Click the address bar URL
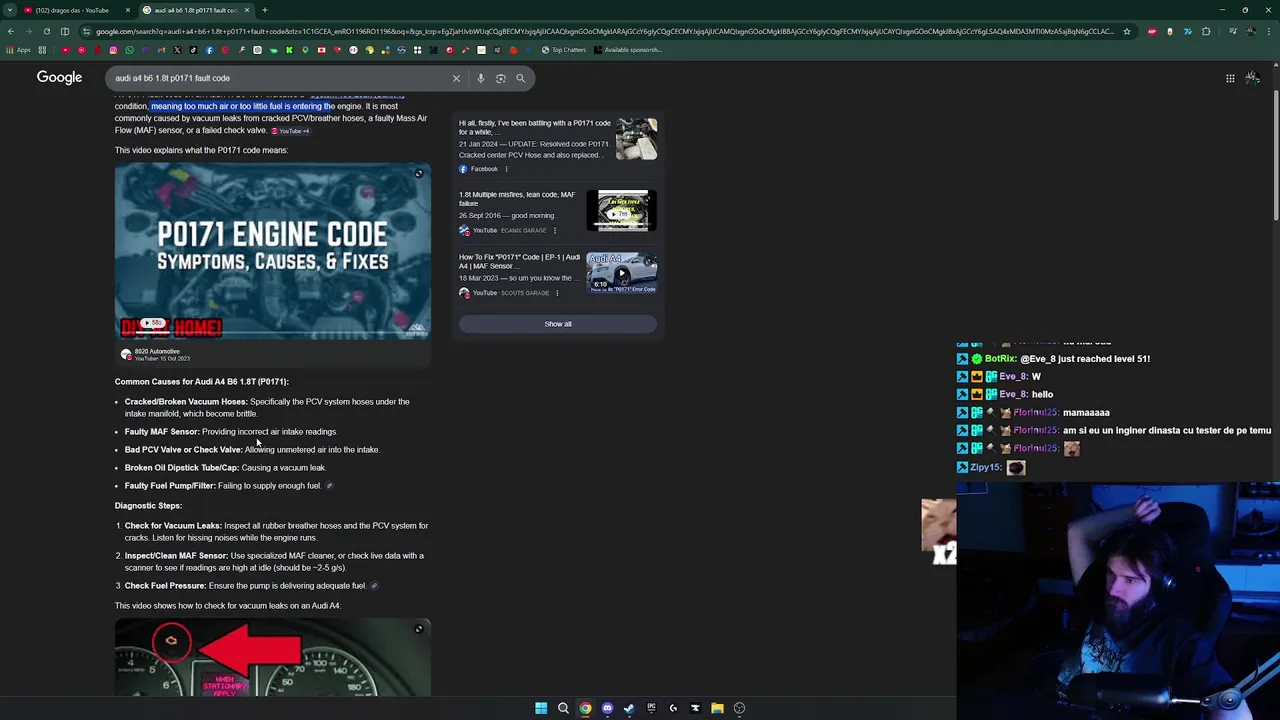The height and width of the screenshot is (720, 1280). [x=605, y=31]
